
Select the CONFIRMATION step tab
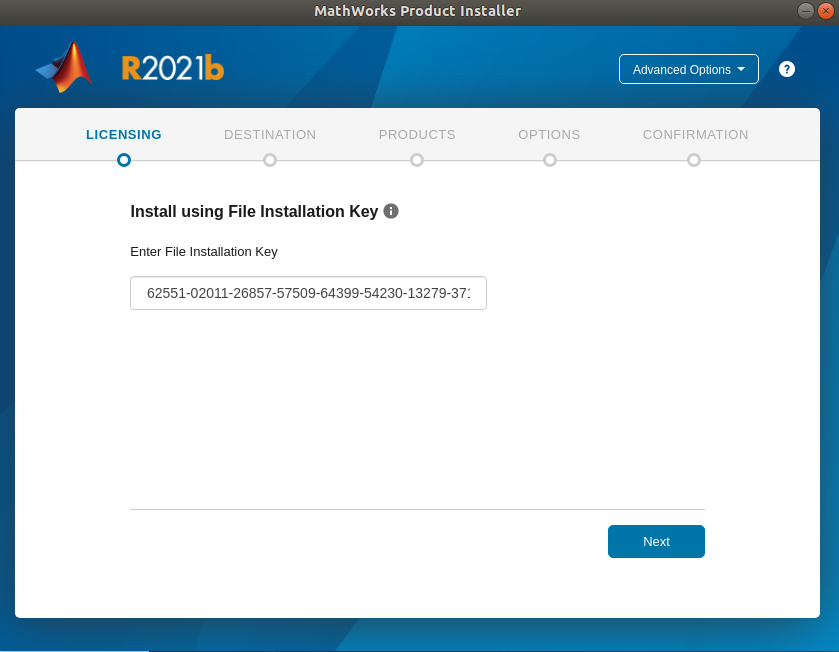coord(695,135)
